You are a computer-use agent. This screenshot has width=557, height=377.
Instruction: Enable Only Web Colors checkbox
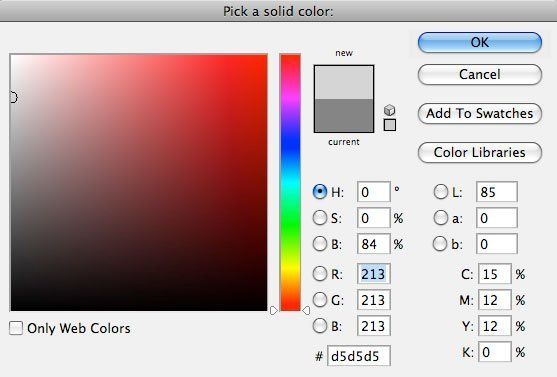click(x=16, y=328)
